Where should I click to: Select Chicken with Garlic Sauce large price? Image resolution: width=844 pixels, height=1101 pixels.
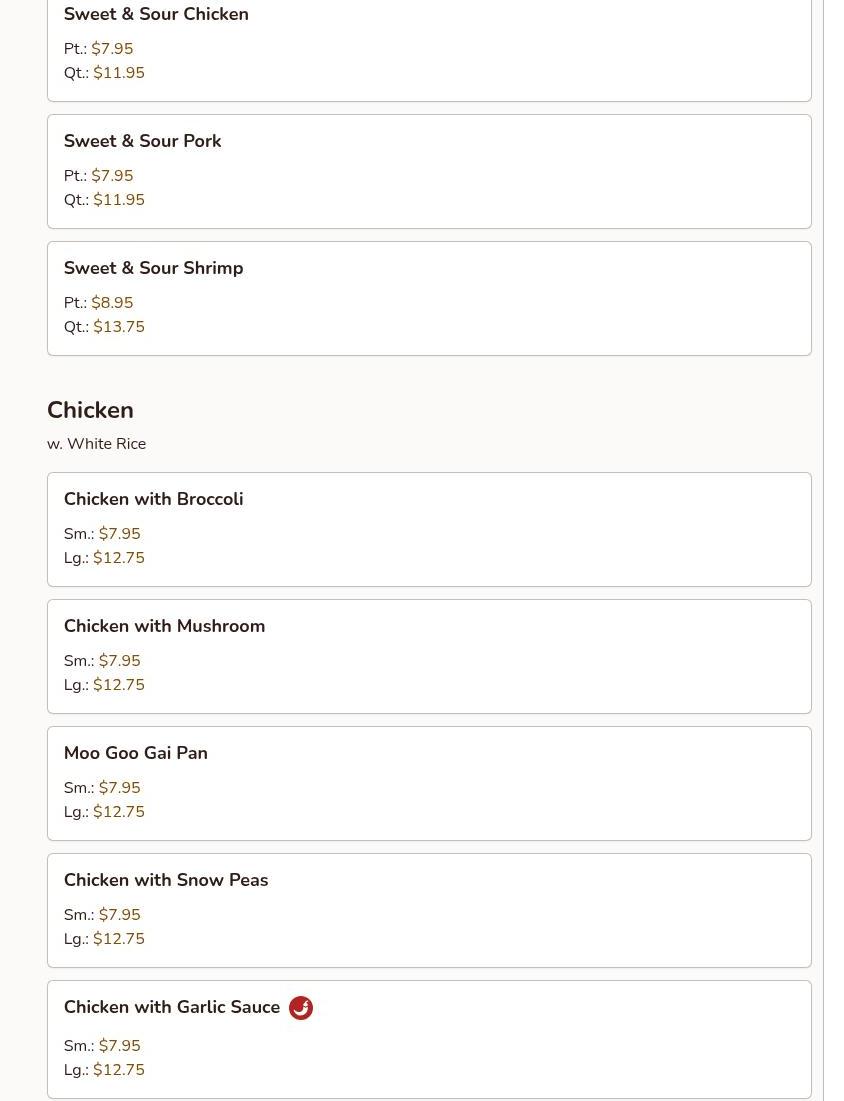tap(119, 1069)
